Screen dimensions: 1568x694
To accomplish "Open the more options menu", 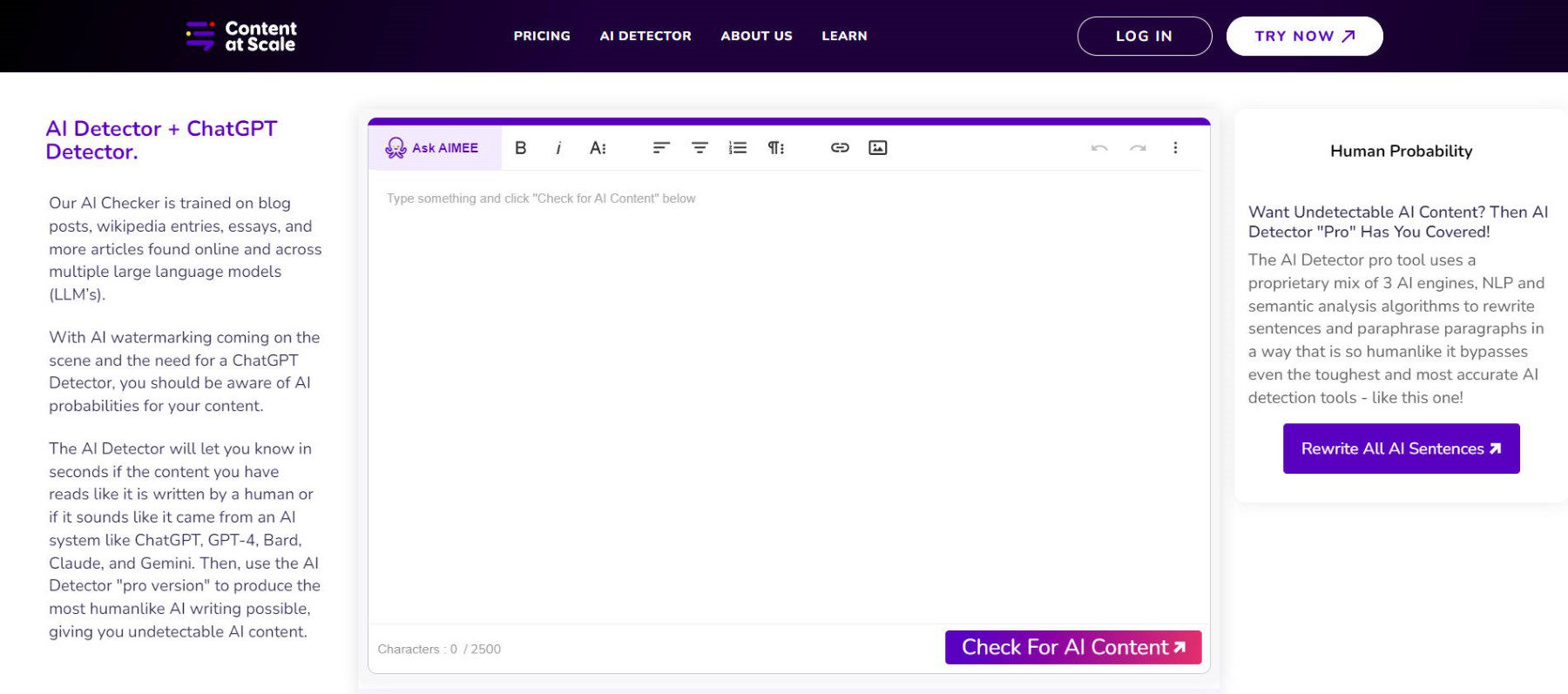I will pos(1175,148).
